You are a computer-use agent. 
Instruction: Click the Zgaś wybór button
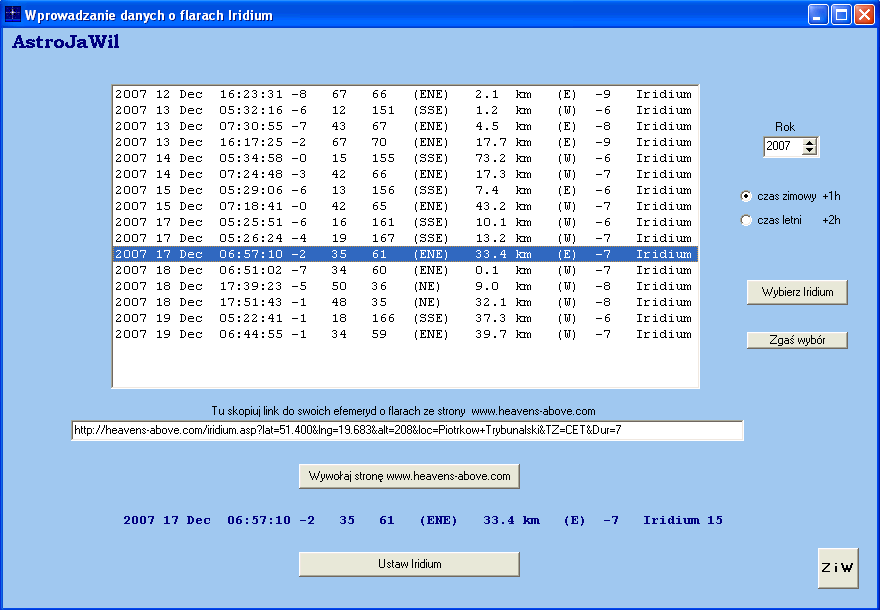[797, 340]
